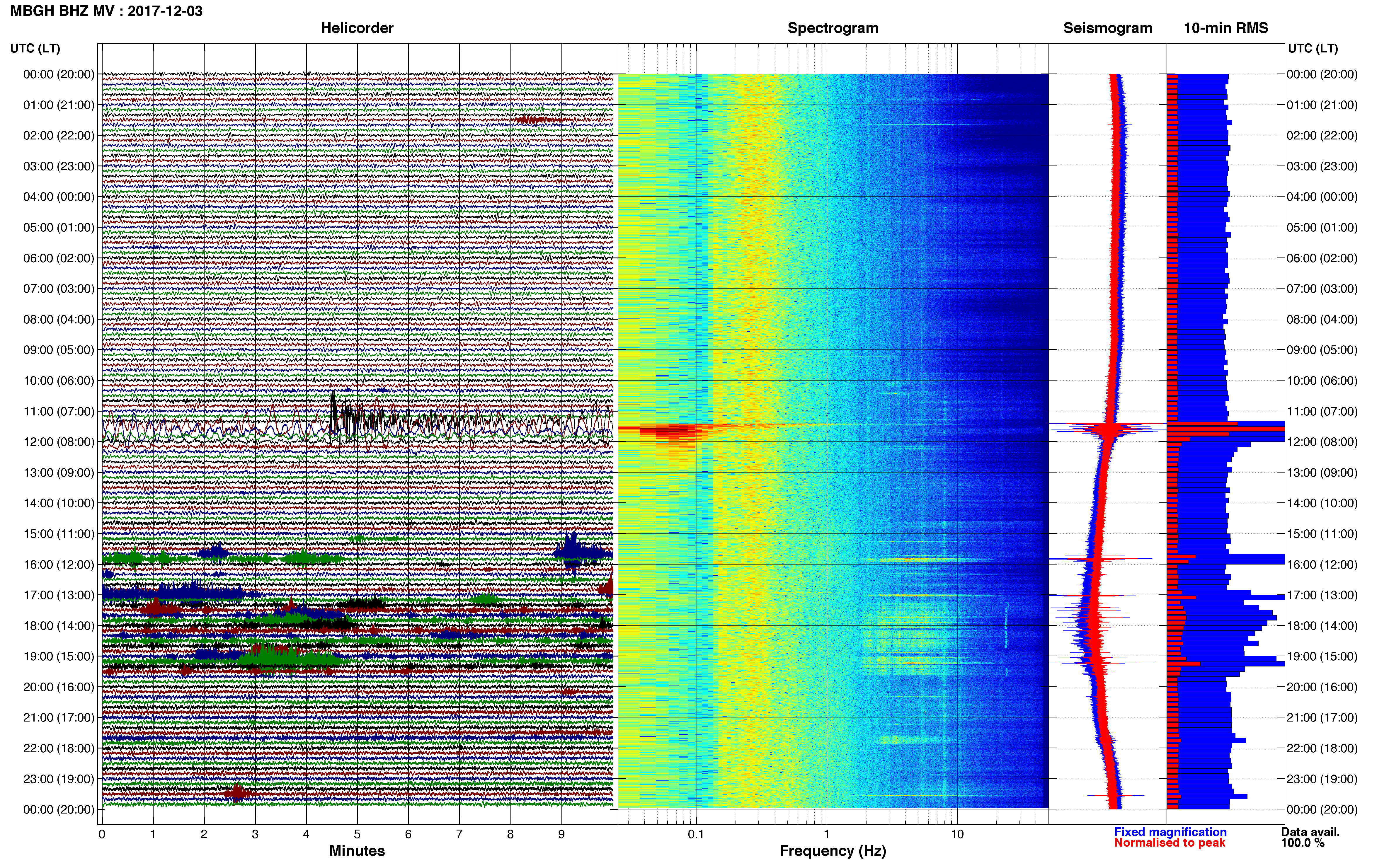The image size is (1389, 868).
Task: Click the title 'MBGH BHZ MV : 2017-12-03'
Action: tap(106, 11)
